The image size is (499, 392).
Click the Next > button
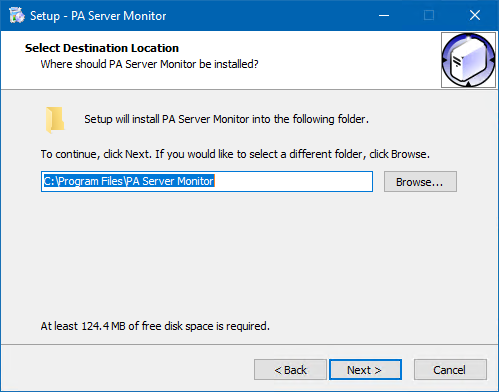(x=365, y=369)
